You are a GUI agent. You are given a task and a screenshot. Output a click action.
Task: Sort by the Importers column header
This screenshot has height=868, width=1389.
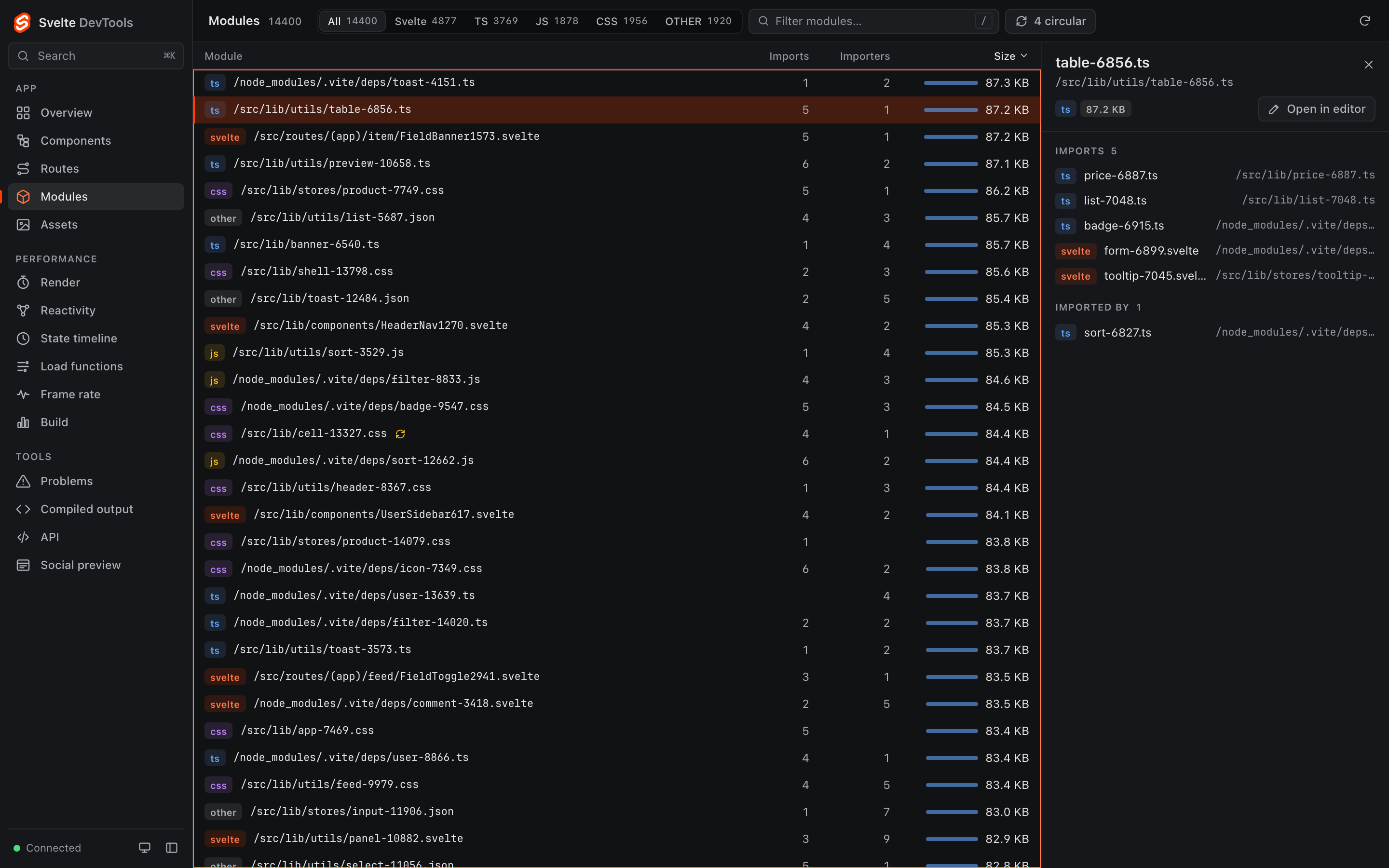864,56
